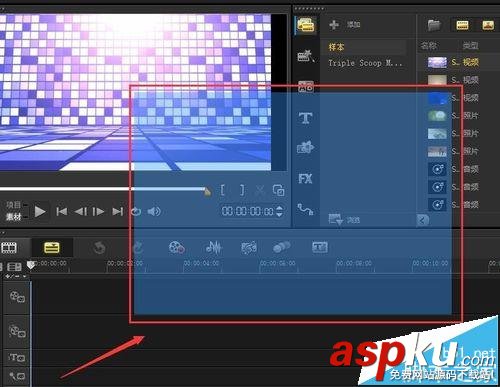The height and width of the screenshot is (387, 500).
Task: Sort the library by 名称 column
Action: click(x=429, y=46)
